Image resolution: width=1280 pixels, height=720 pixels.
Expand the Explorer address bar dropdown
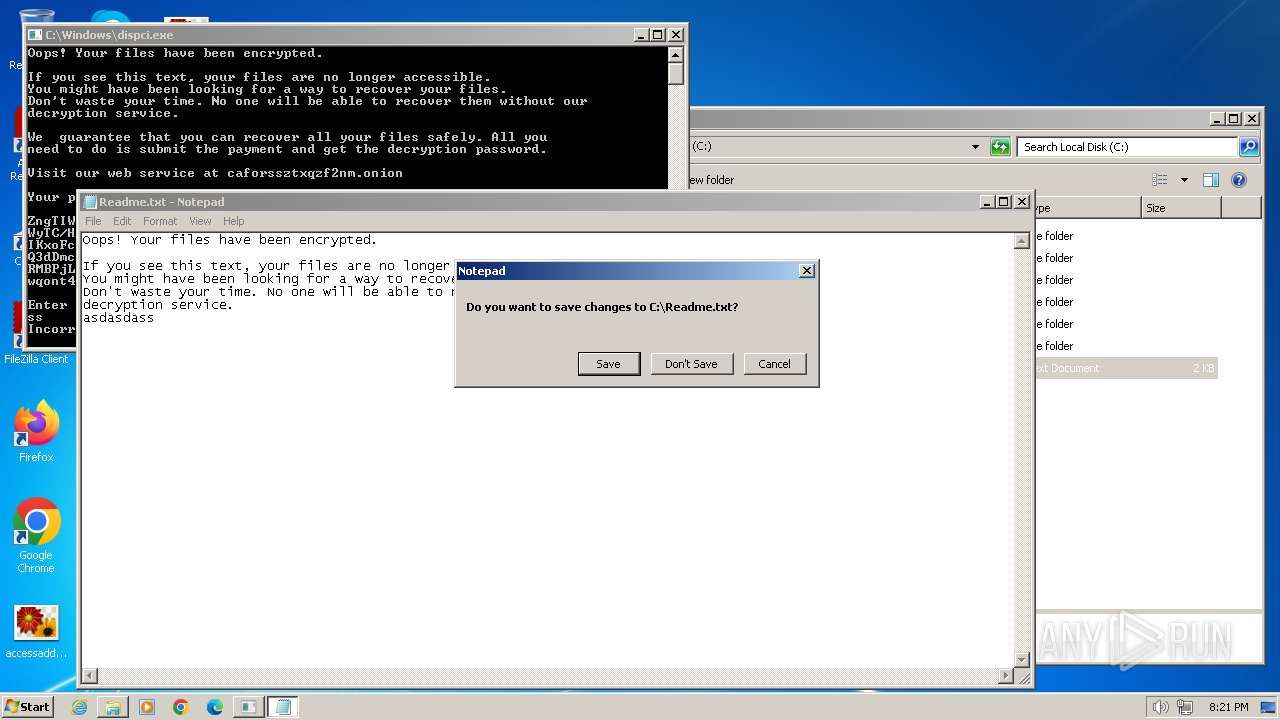tap(976, 147)
